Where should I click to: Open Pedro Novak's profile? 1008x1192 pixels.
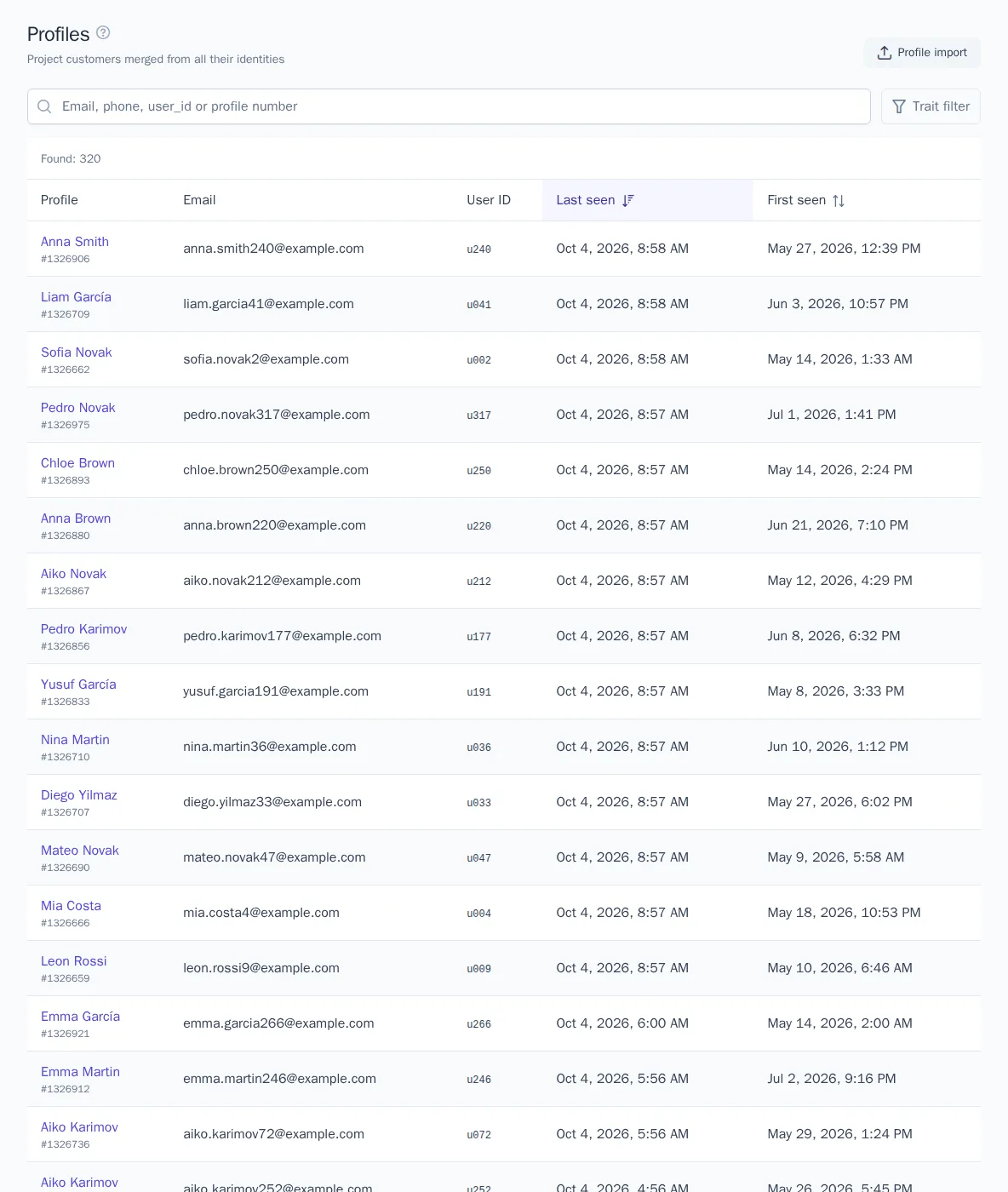pos(78,408)
